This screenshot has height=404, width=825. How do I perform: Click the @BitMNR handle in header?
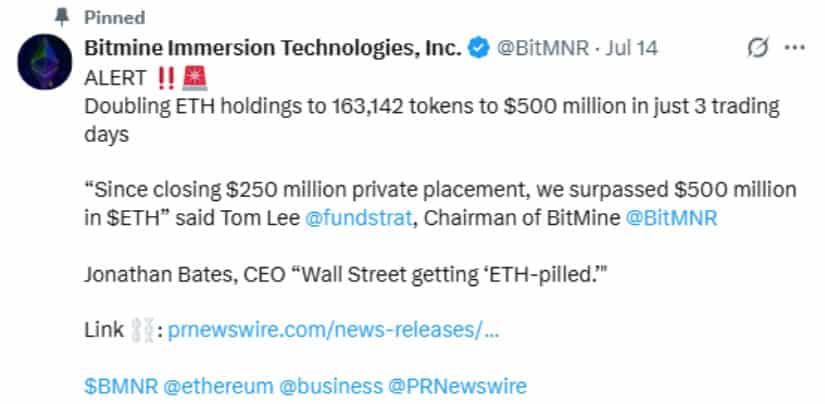543,48
